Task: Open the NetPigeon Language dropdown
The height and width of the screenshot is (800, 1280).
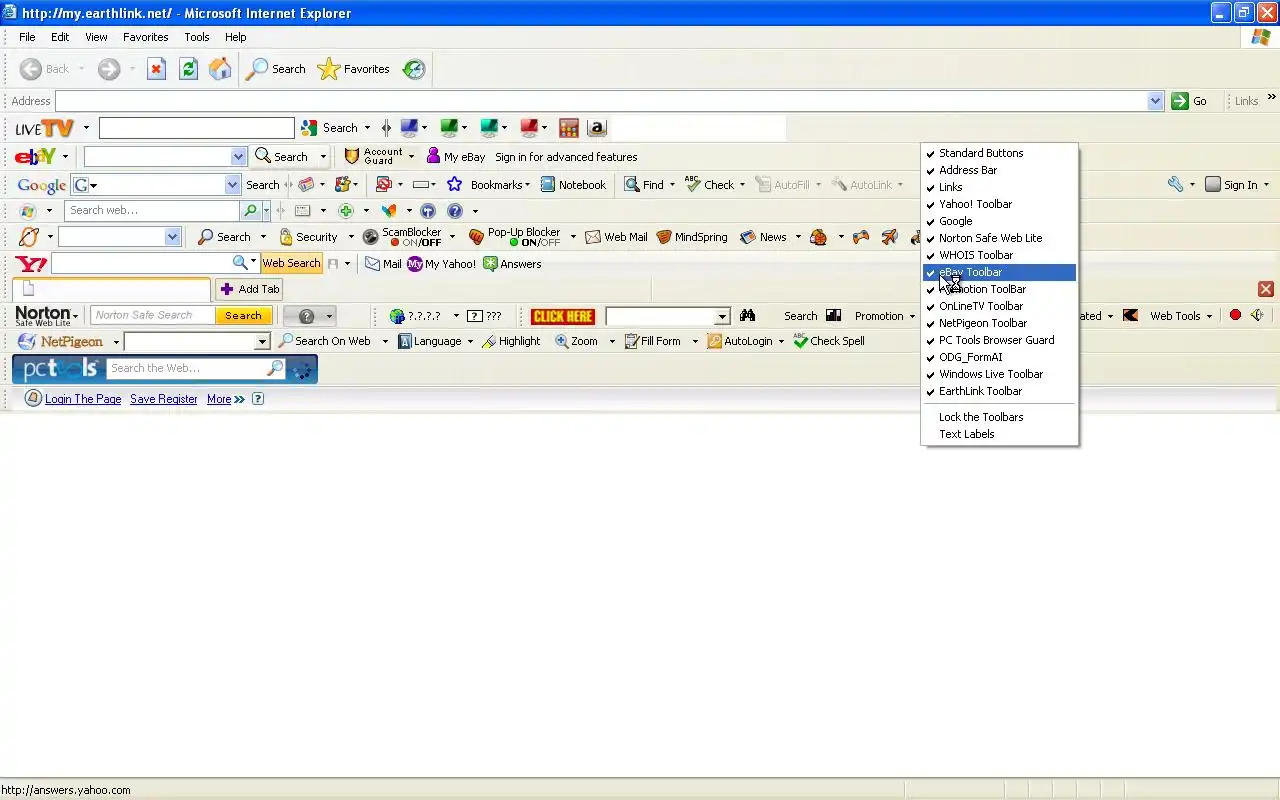Action: [x=470, y=341]
